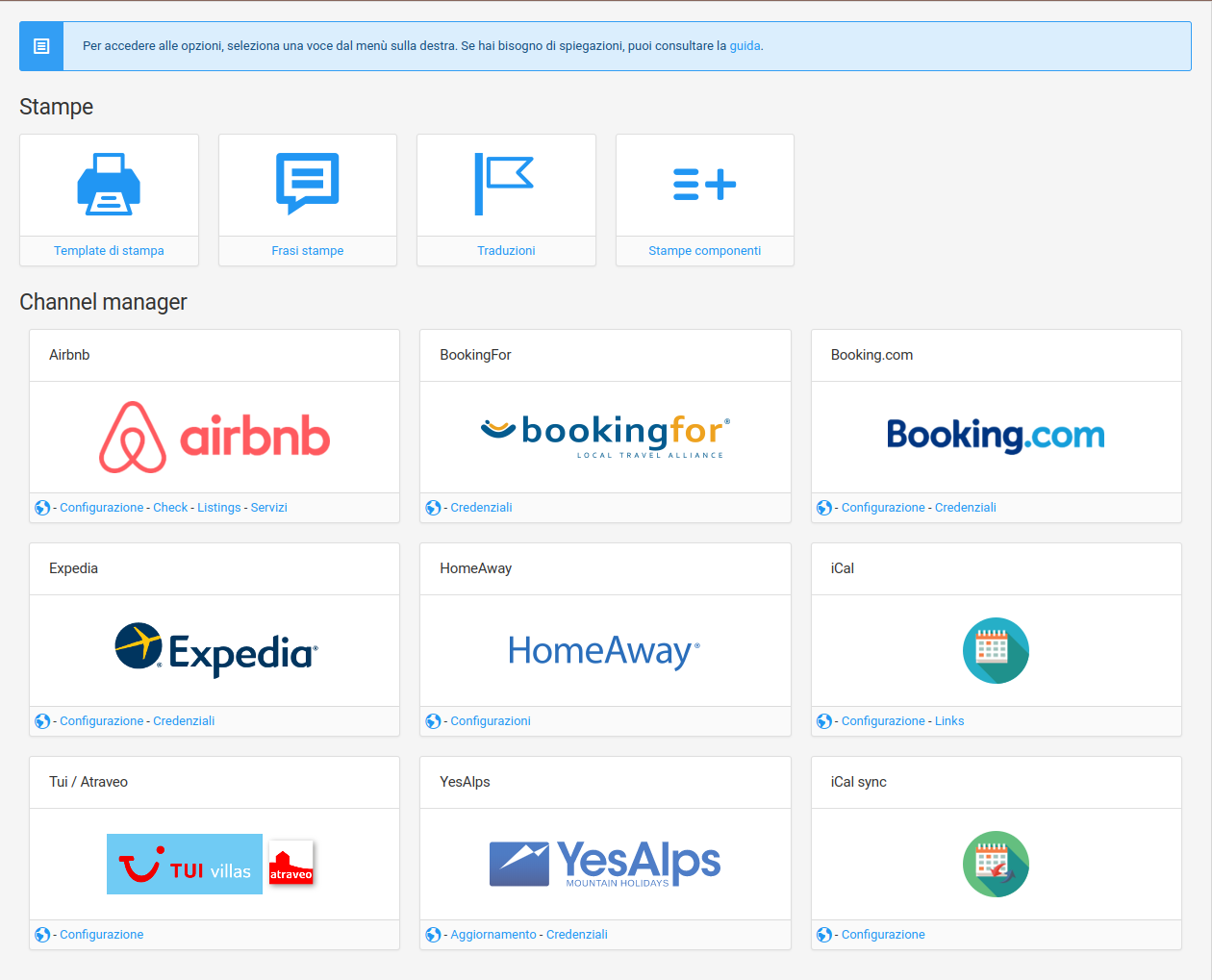Click the Stampe section heading
The height and width of the screenshot is (980, 1212).
(x=57, y=107)
